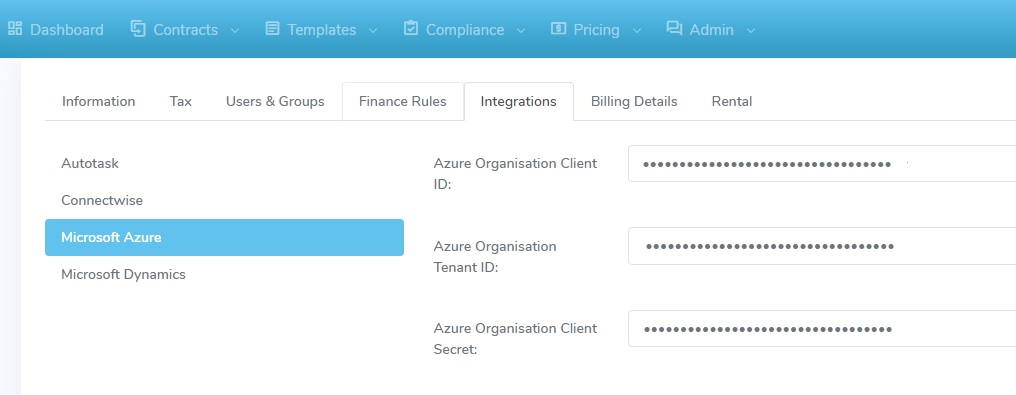Select Microsoft Azure integration
This screenshot has height=395, width=1016.
tap(224, 238)
